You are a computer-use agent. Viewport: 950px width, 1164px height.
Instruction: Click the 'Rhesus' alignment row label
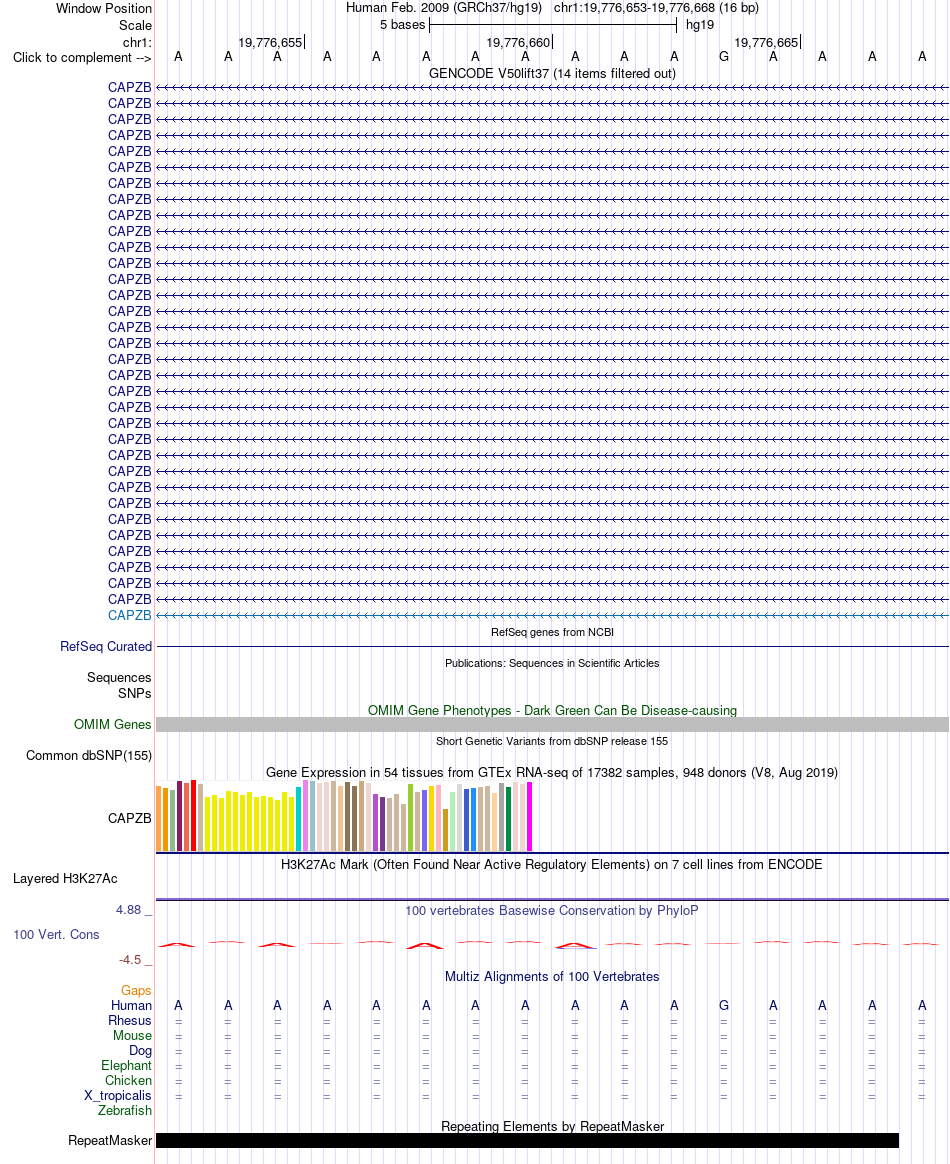(x=130, y=1021)
